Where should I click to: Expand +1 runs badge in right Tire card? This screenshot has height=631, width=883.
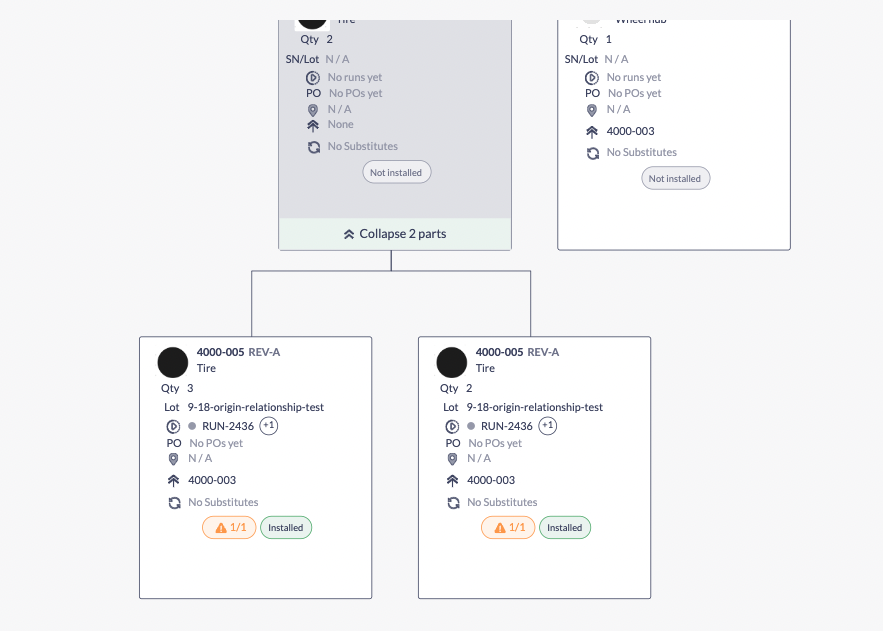coord(548,426)
